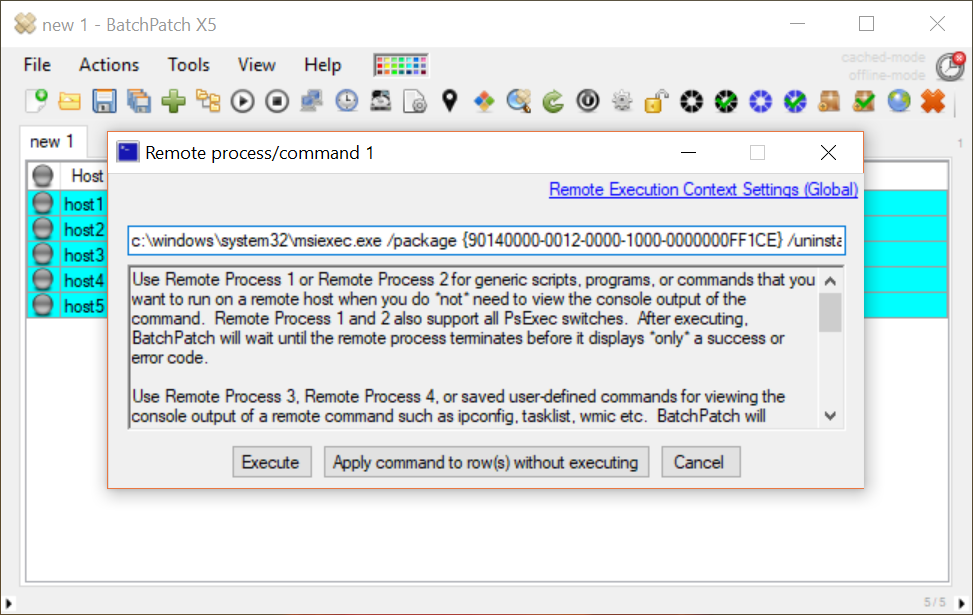The width and height of the screenshot is (973, 615).
Task: Click the orange X delete icon
Action: (x=933, y=101)
